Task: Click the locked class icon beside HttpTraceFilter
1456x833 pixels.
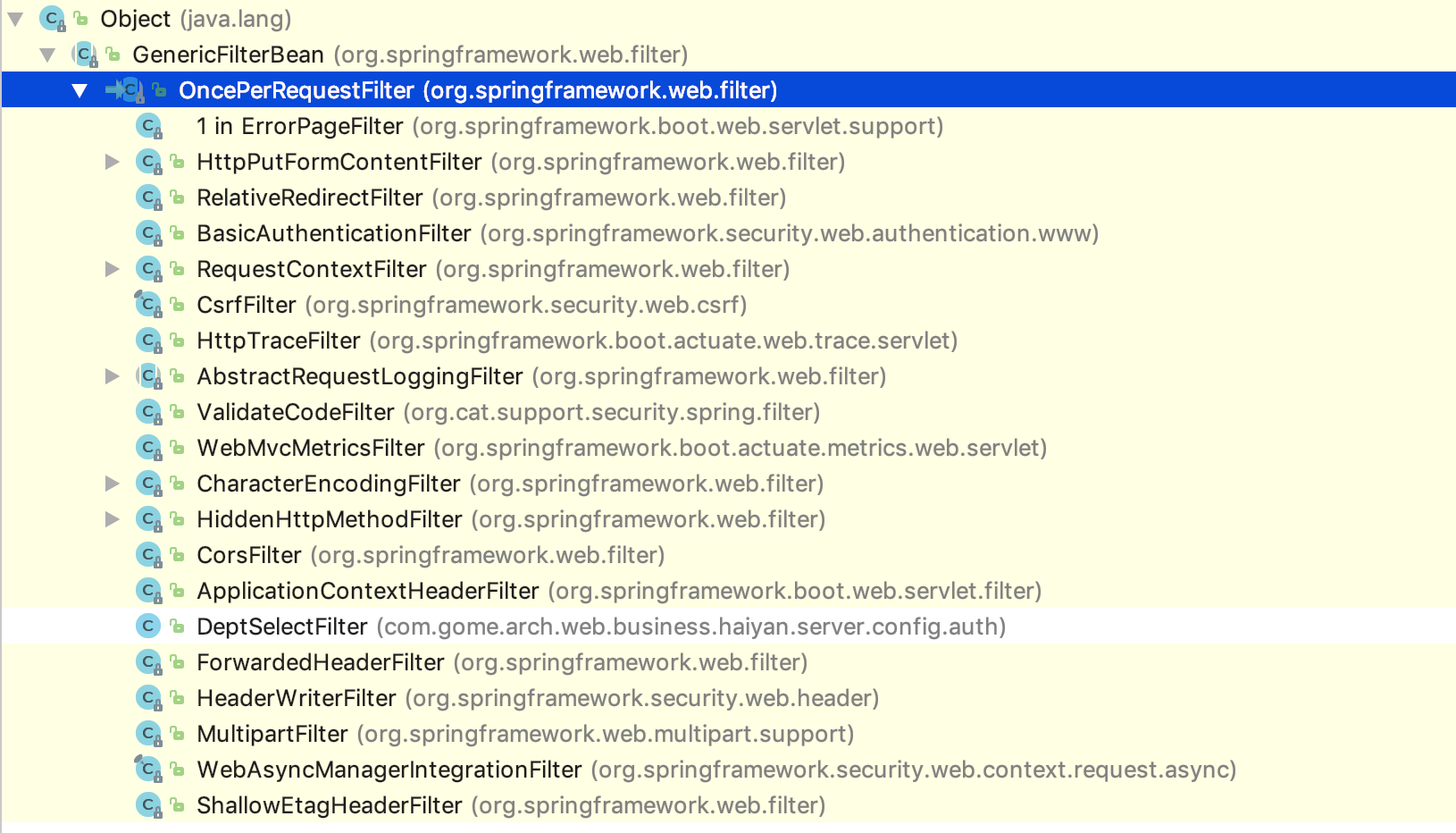Action: (148, 340)
